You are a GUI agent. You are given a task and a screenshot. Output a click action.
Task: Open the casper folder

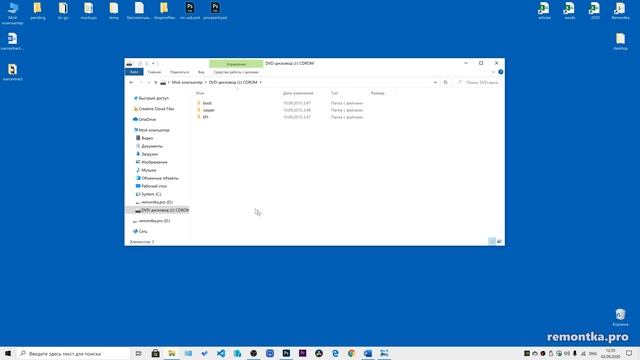coord(208,110)
